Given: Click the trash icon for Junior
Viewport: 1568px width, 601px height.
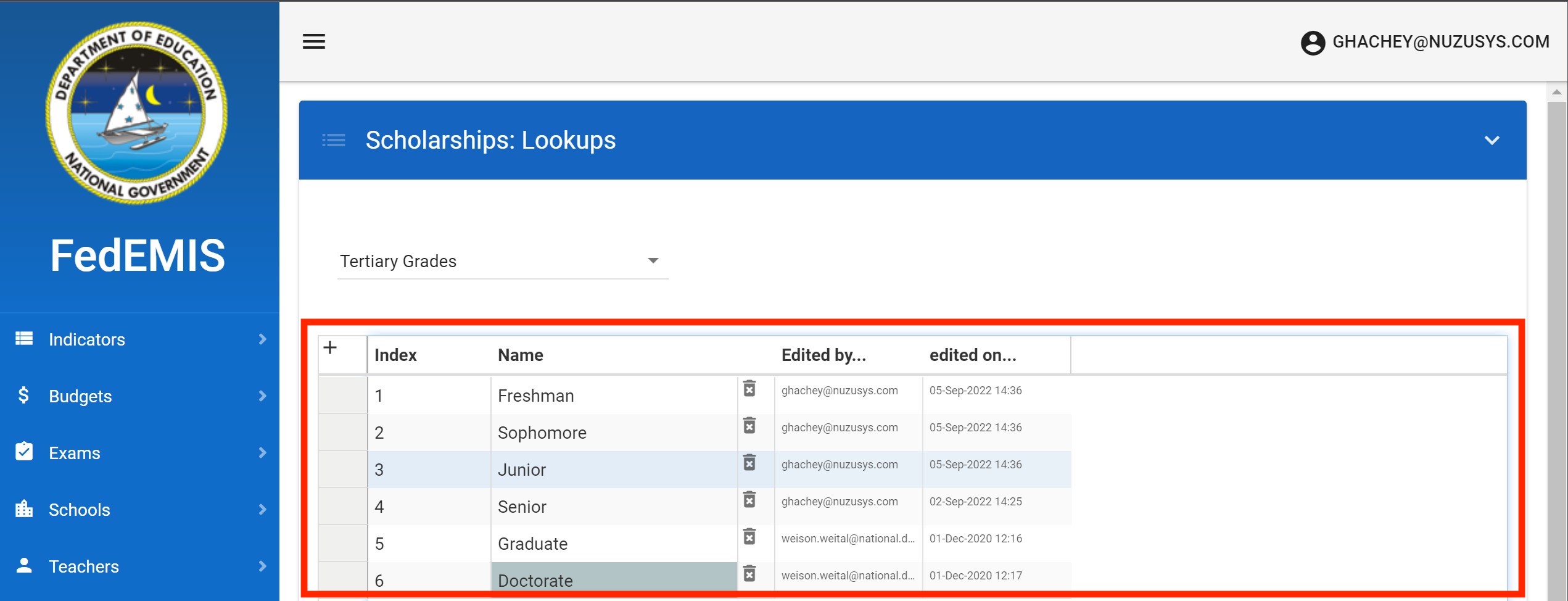Looking at the screenshot, I should click(x=749, y=463).
